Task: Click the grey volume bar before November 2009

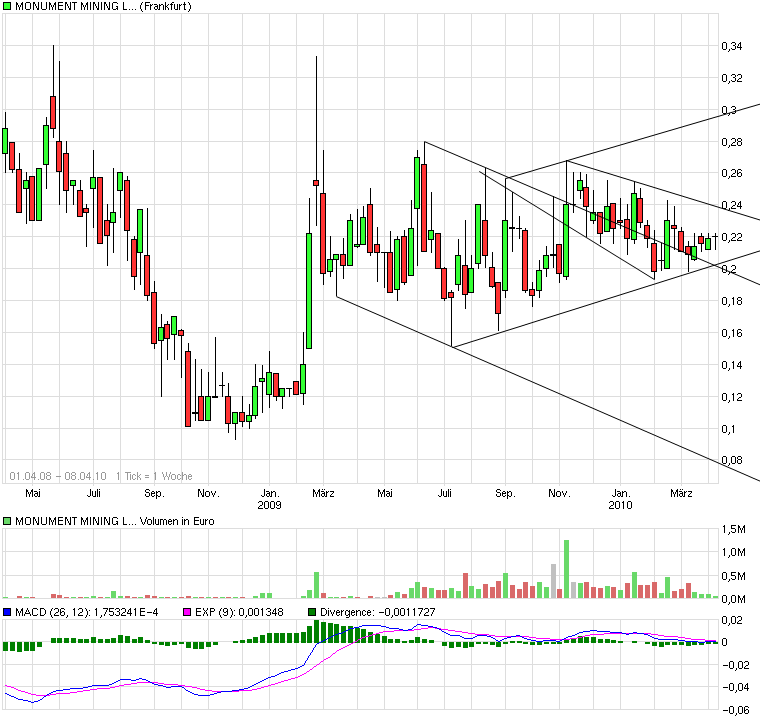Action: pyautogui.click(x=554, y=581)
